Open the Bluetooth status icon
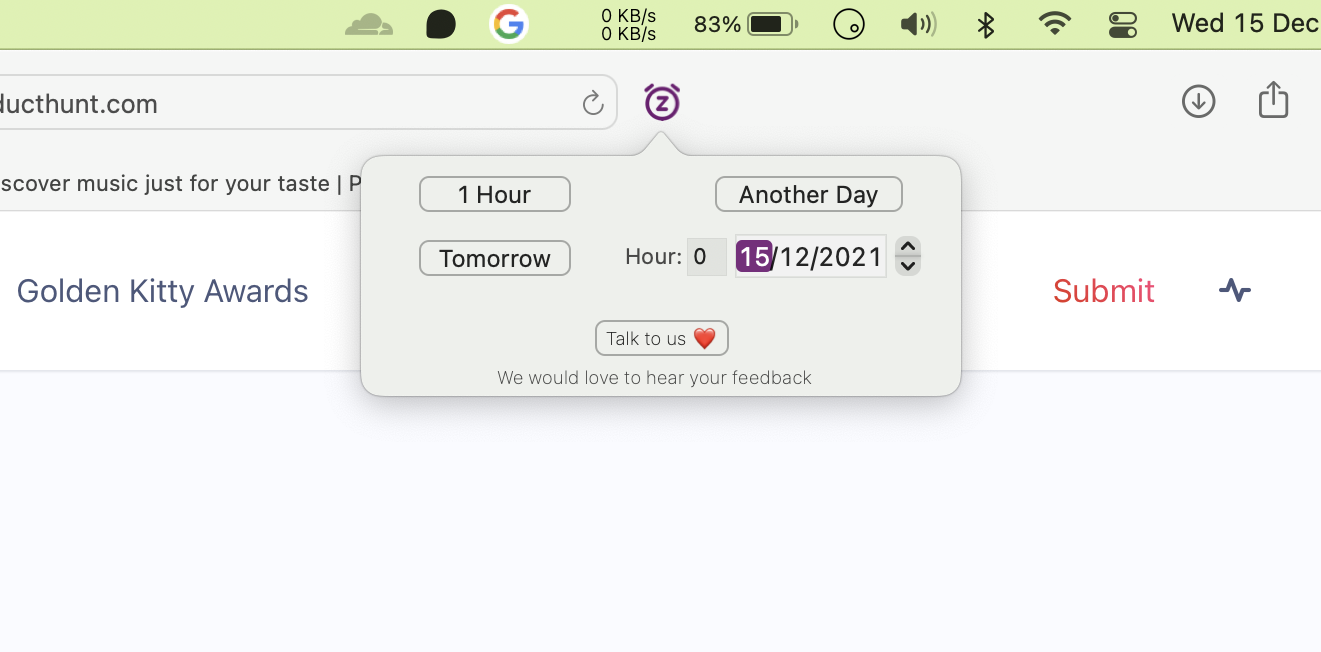 984,24
